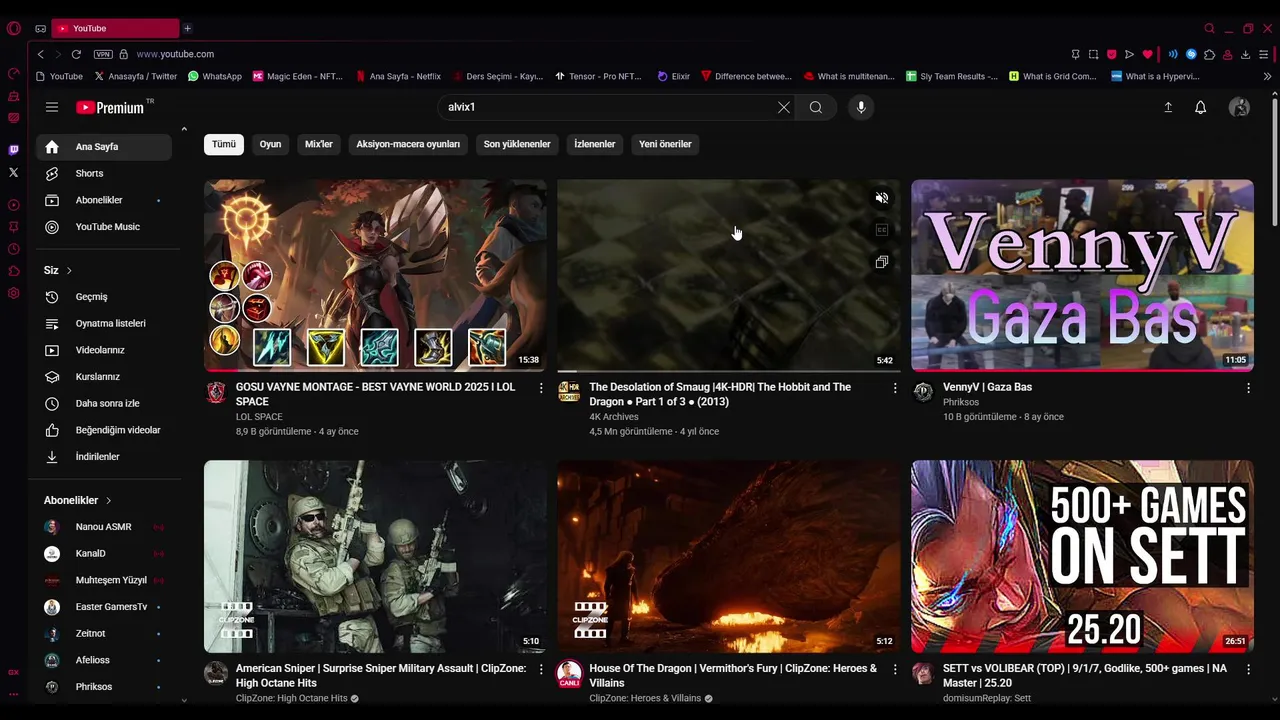The image size is (1280, 720).
Task: Open Daha sonra izle in the sidebar
Action: coord(104,404)
